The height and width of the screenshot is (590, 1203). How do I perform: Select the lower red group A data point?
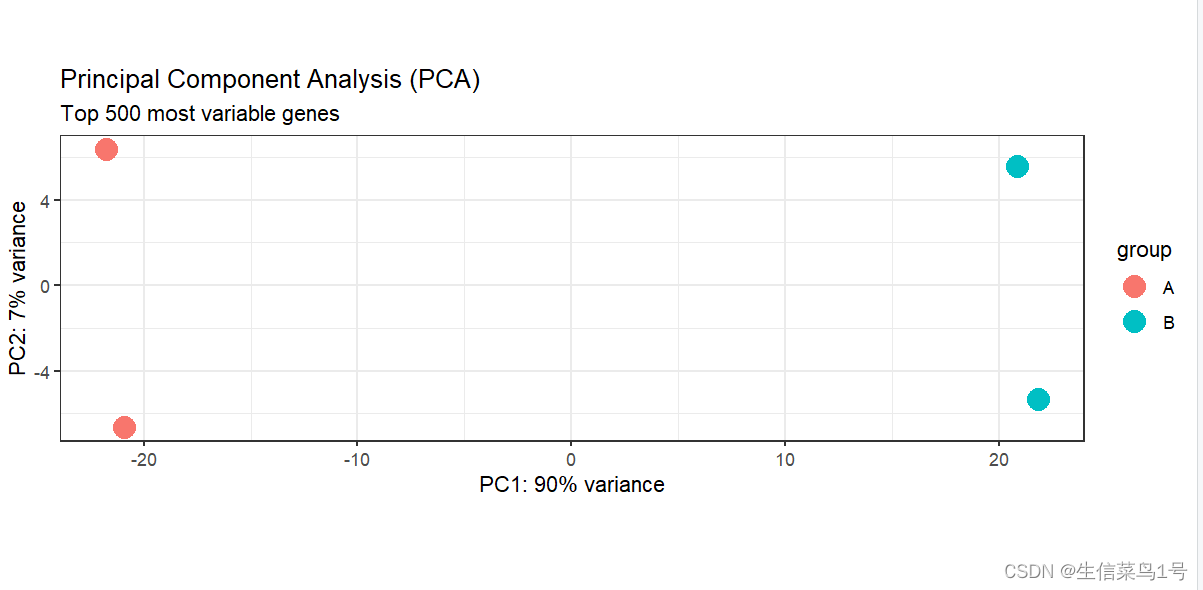click(x=124, y=428)
